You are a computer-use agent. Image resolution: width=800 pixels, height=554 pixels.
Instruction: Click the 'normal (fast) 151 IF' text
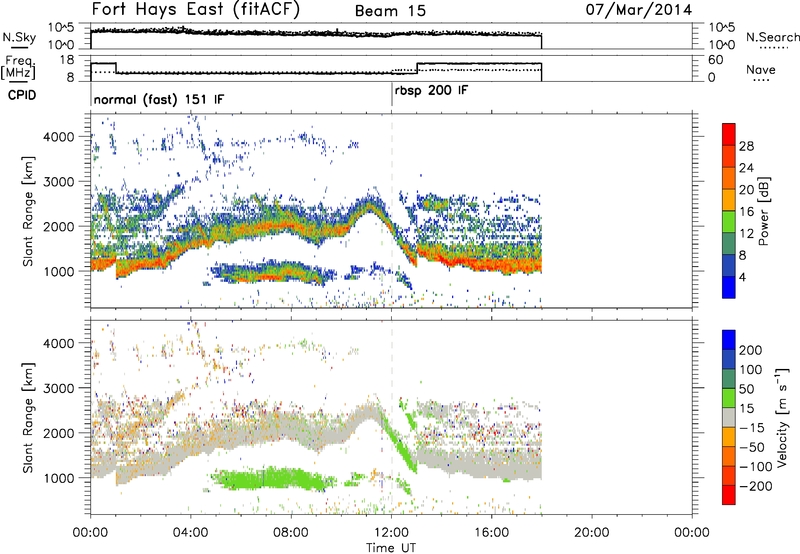[159, 99]
